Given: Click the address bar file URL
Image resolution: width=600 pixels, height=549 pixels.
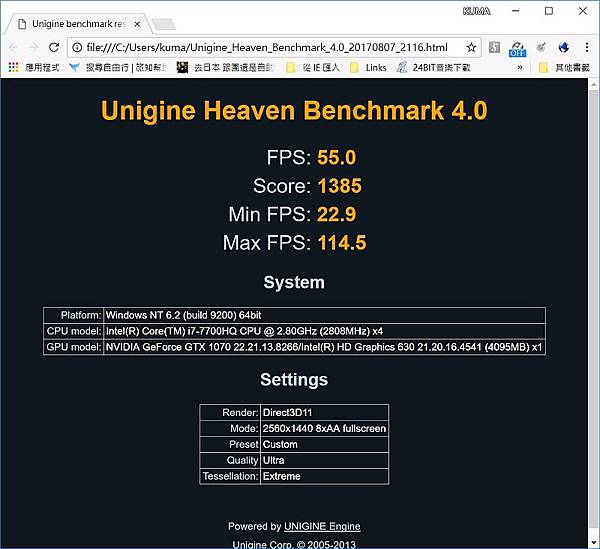Looking at the screenshot, I should [267, 47].
